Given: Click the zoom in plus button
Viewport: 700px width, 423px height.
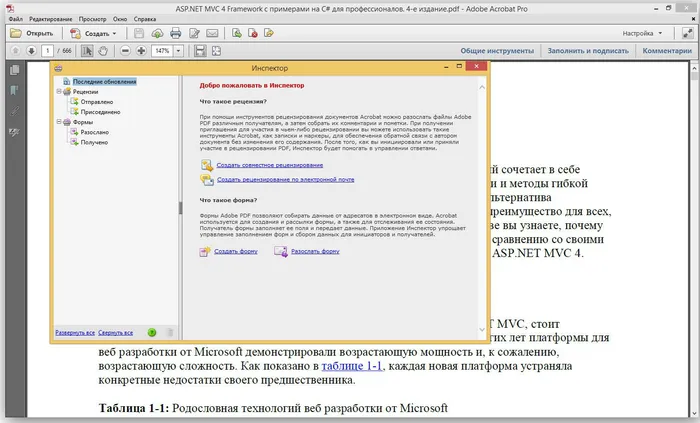Looking at the screenshot, I should 141,51.
